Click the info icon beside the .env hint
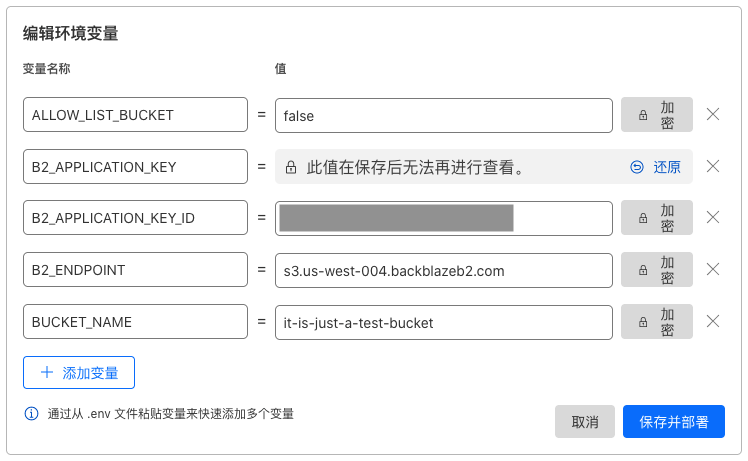748x461 pixels. [x=31, y=414]
